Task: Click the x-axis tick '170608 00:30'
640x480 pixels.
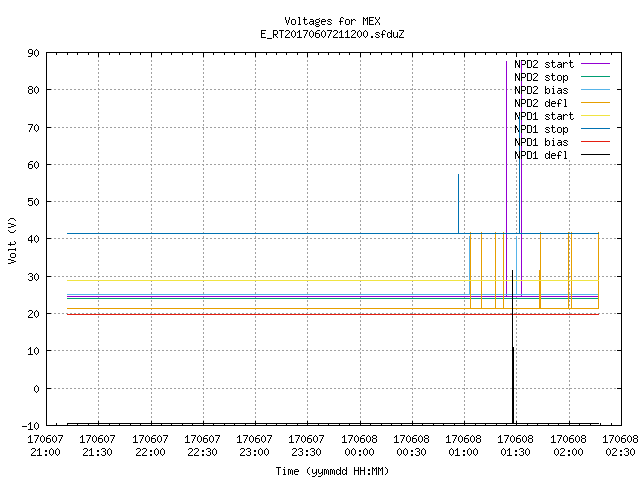Action: [412, 446]
